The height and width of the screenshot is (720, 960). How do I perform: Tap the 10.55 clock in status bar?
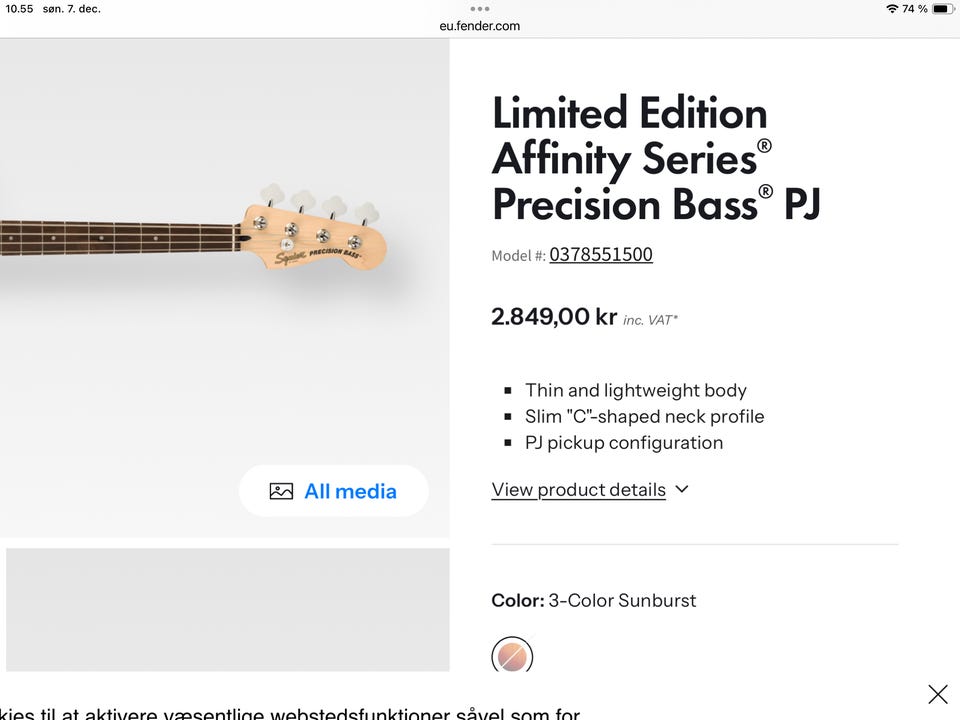(x=19, y=9)
